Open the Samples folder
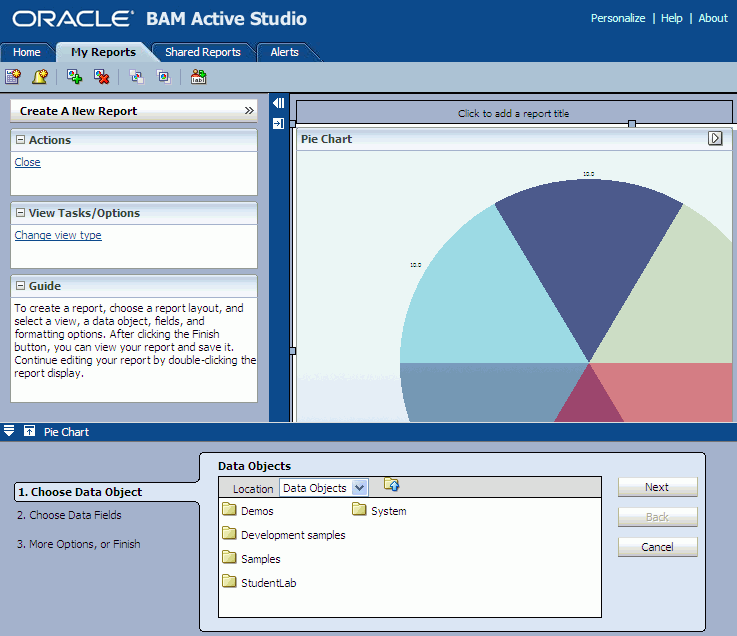This screenshot has width=737, height=636. click(x=251, y=558)
